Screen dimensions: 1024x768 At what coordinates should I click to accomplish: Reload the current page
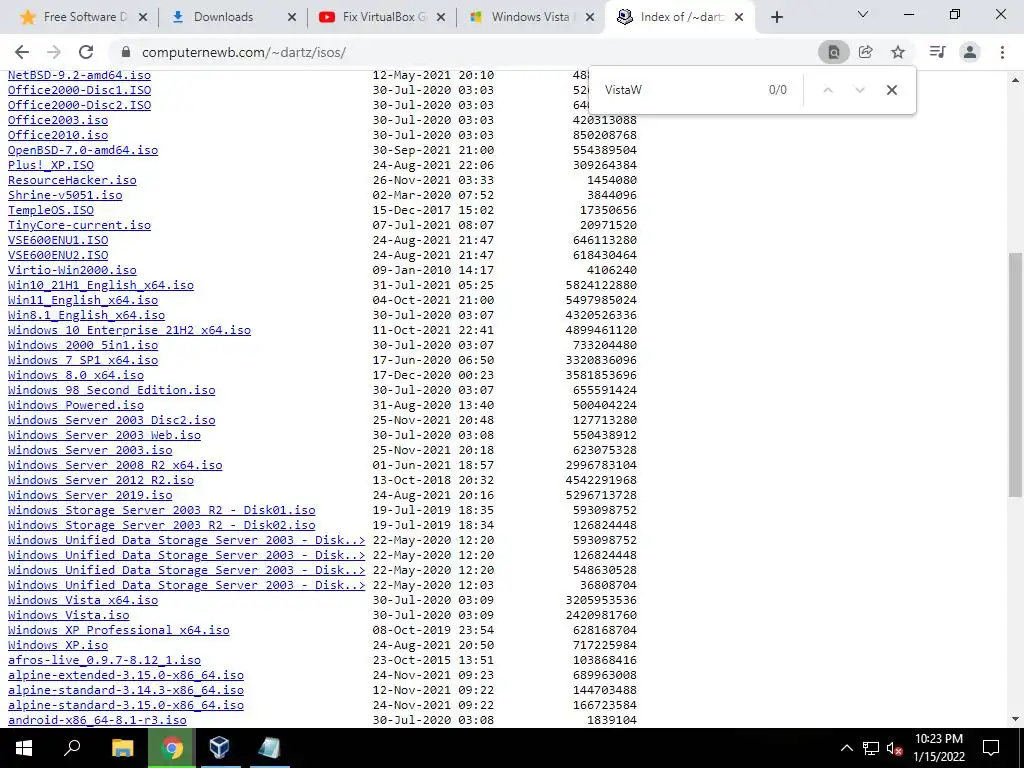[86, 52]
